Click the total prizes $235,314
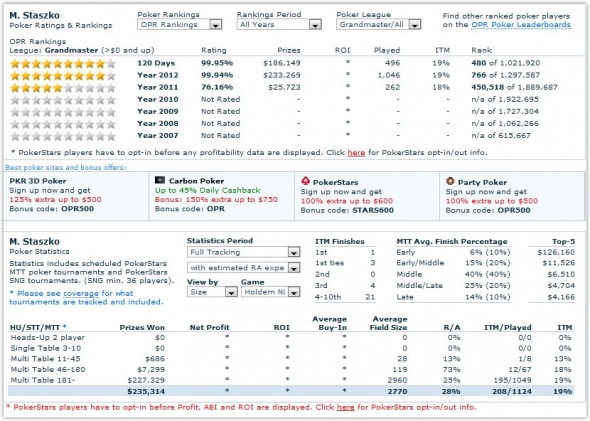590x421 pixels. pyautogui.click(x=146, y=392)
